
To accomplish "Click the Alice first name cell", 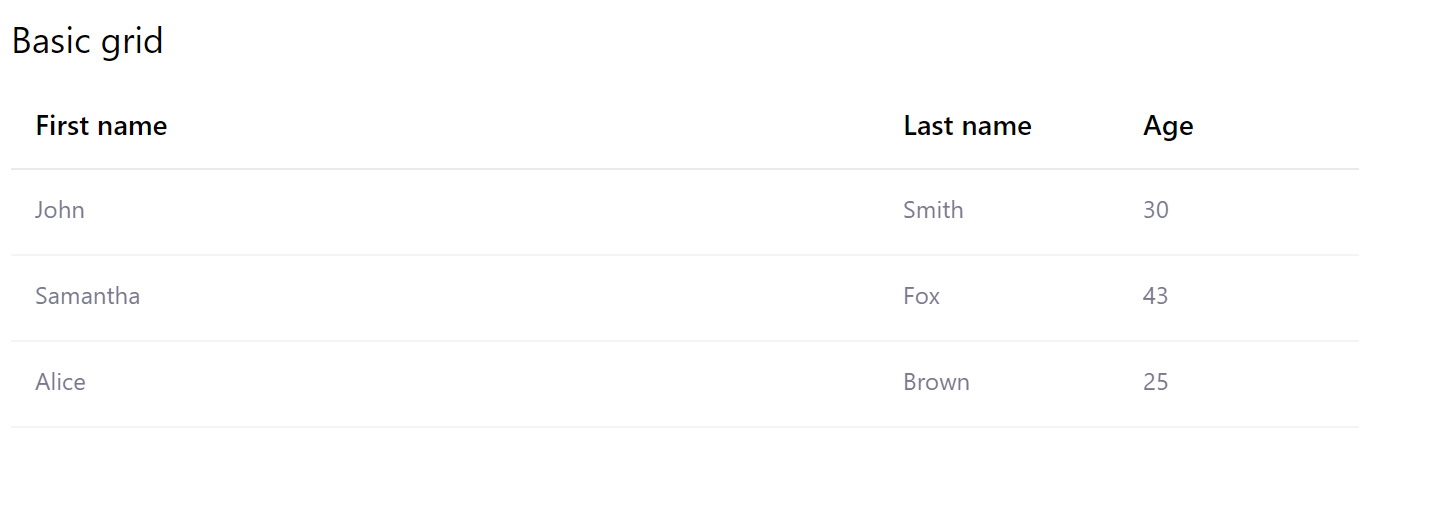I will (x=60, y=382).
